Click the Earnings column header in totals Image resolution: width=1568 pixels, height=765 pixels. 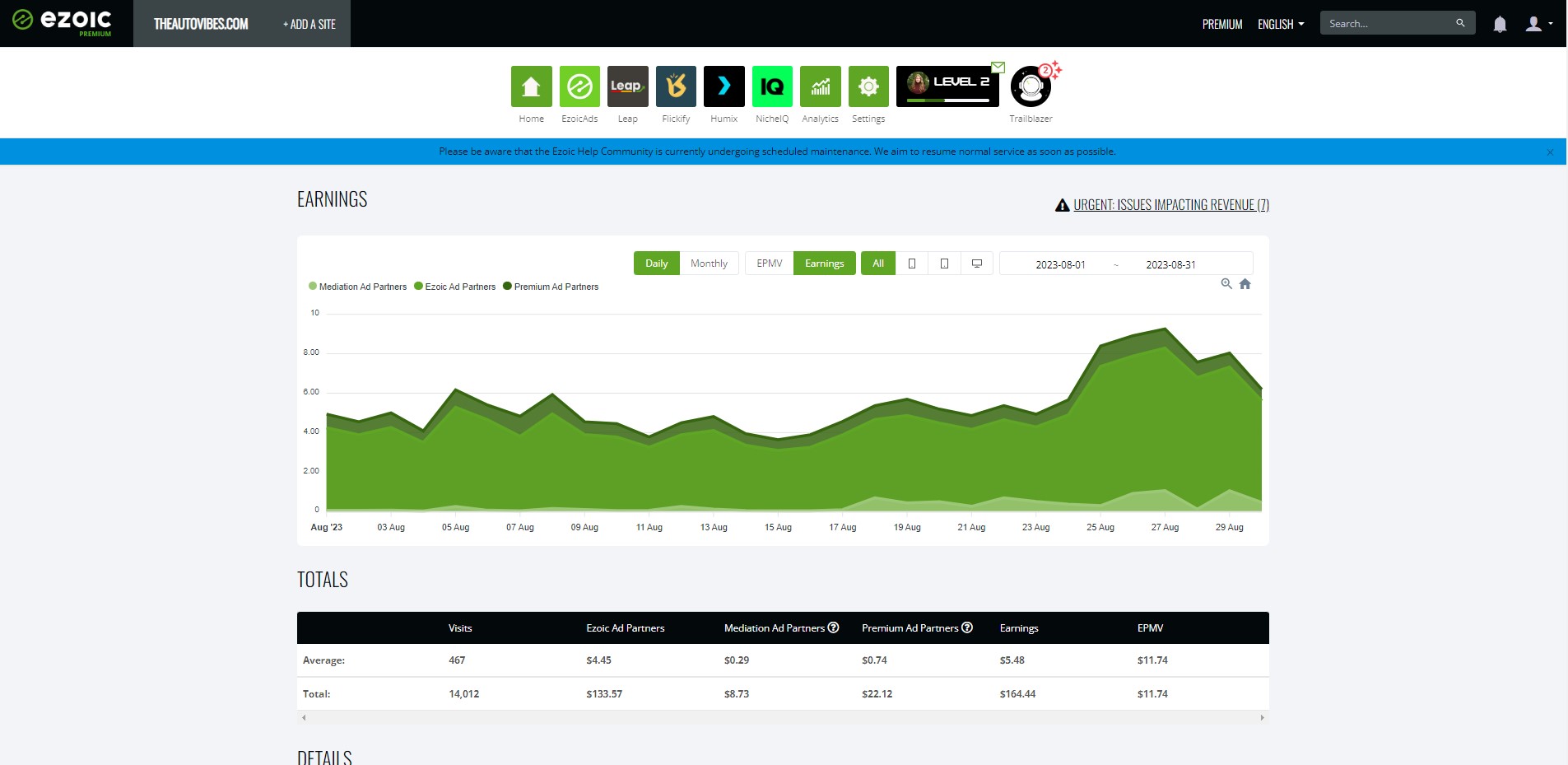(x=1019, y=627)
